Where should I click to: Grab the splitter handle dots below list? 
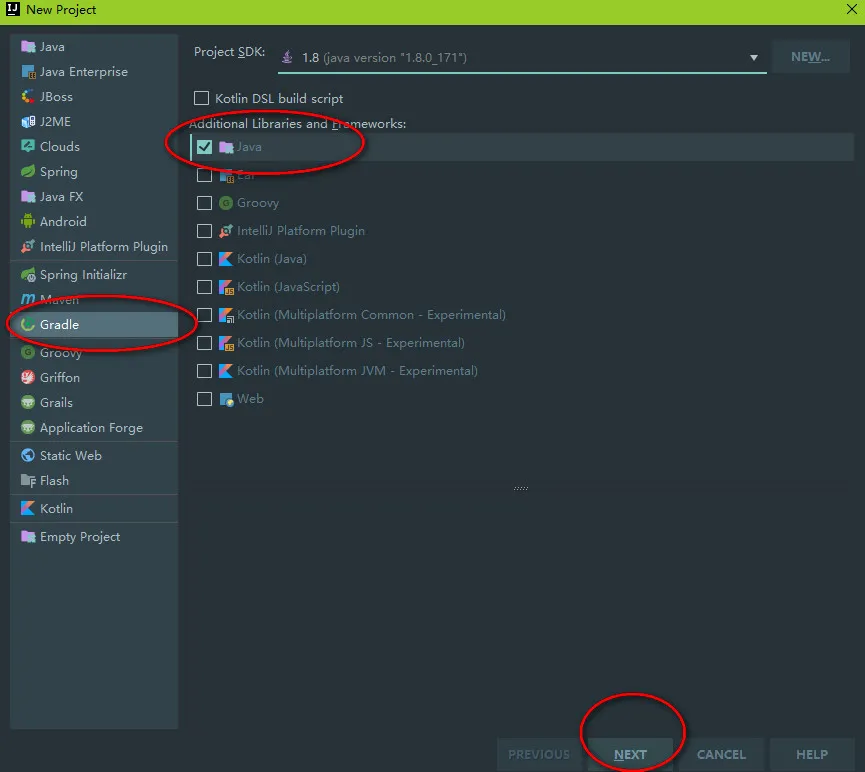pos(521,488)
